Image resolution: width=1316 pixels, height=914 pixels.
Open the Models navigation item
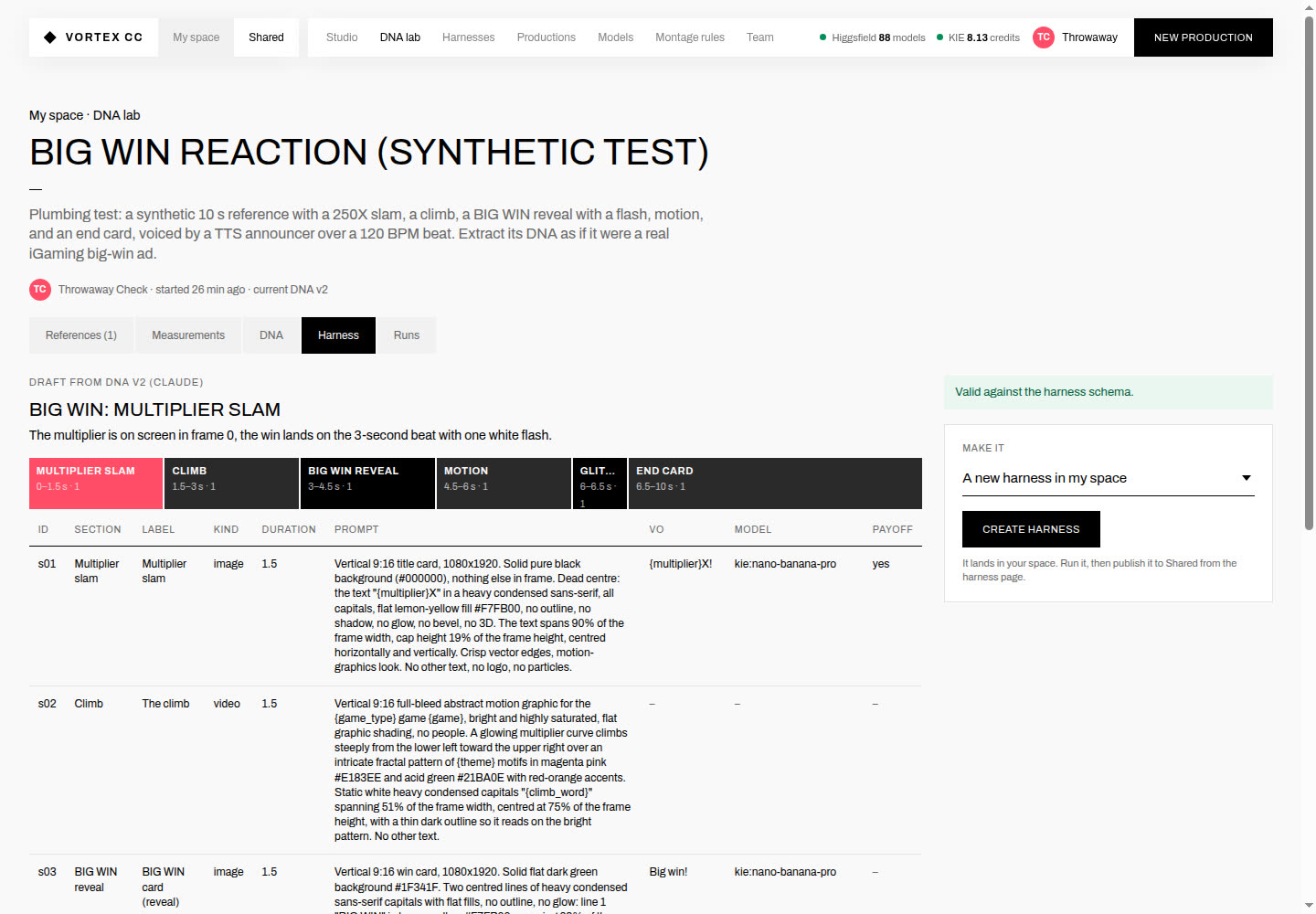point(615,37)
